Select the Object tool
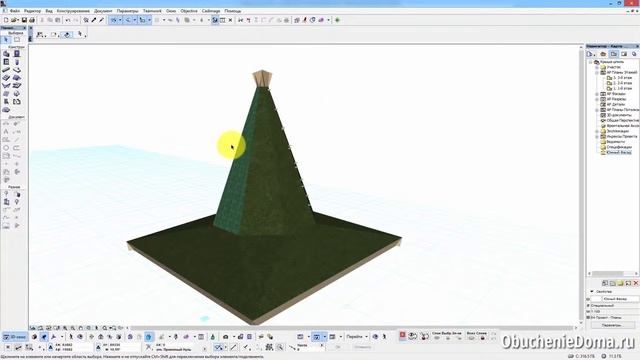This screenshot has height=360, width=640. [6, 102]
